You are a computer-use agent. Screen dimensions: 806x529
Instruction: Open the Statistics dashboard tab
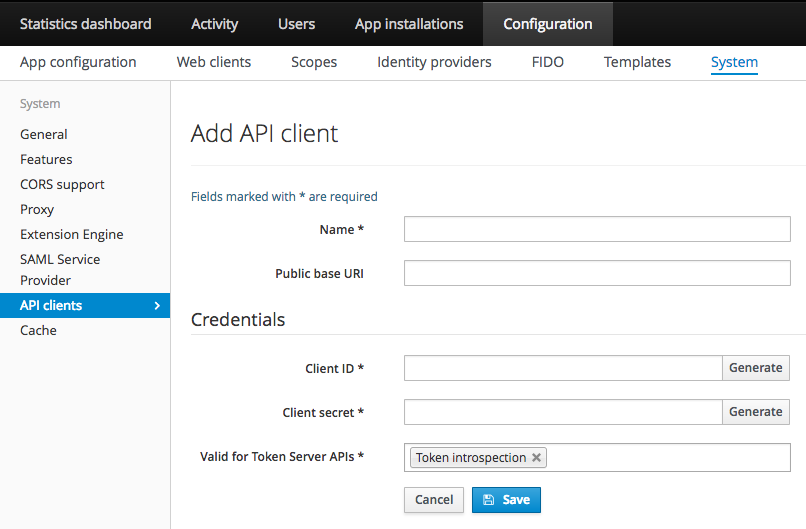[x=85, y=24]
